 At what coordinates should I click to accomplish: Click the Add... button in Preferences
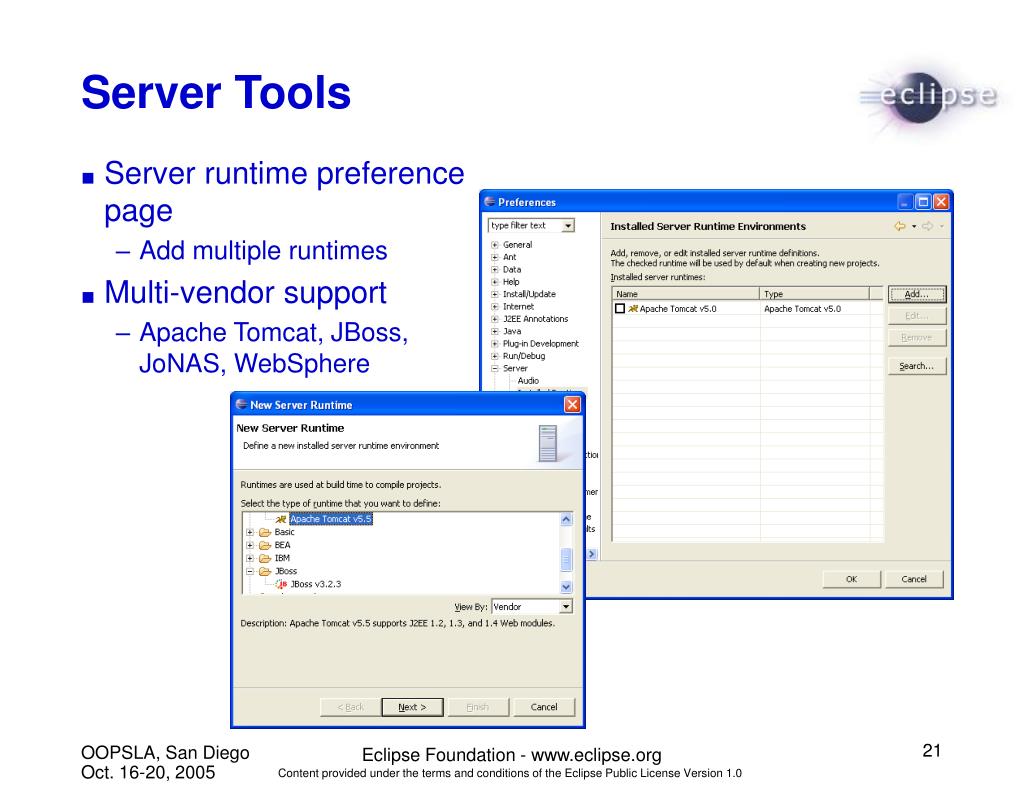click(x=917, y=295)
